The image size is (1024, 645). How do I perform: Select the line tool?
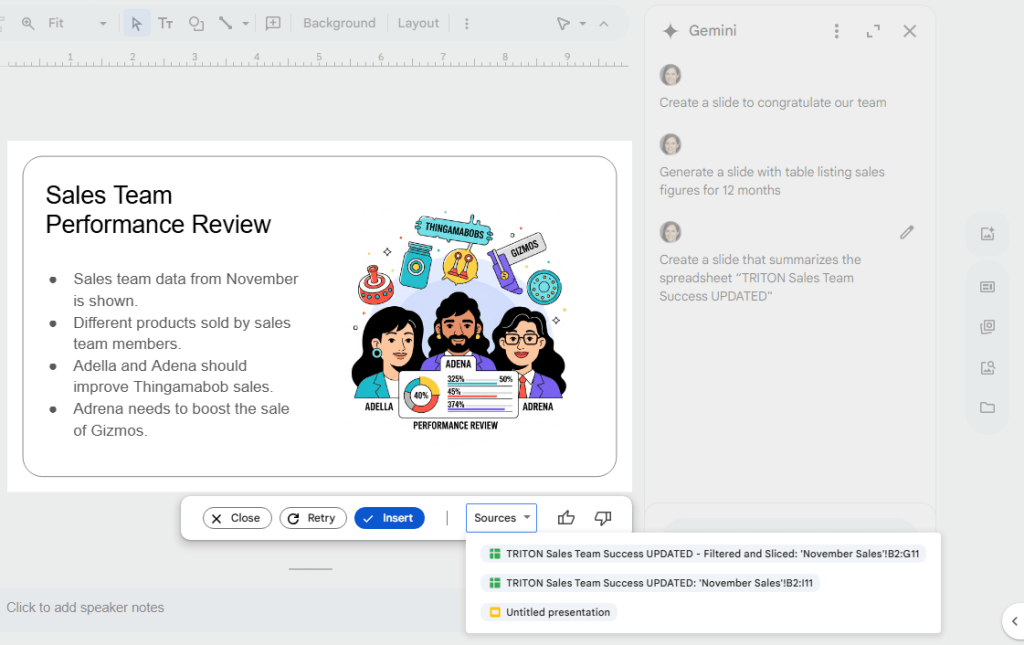tap(224, 22)
